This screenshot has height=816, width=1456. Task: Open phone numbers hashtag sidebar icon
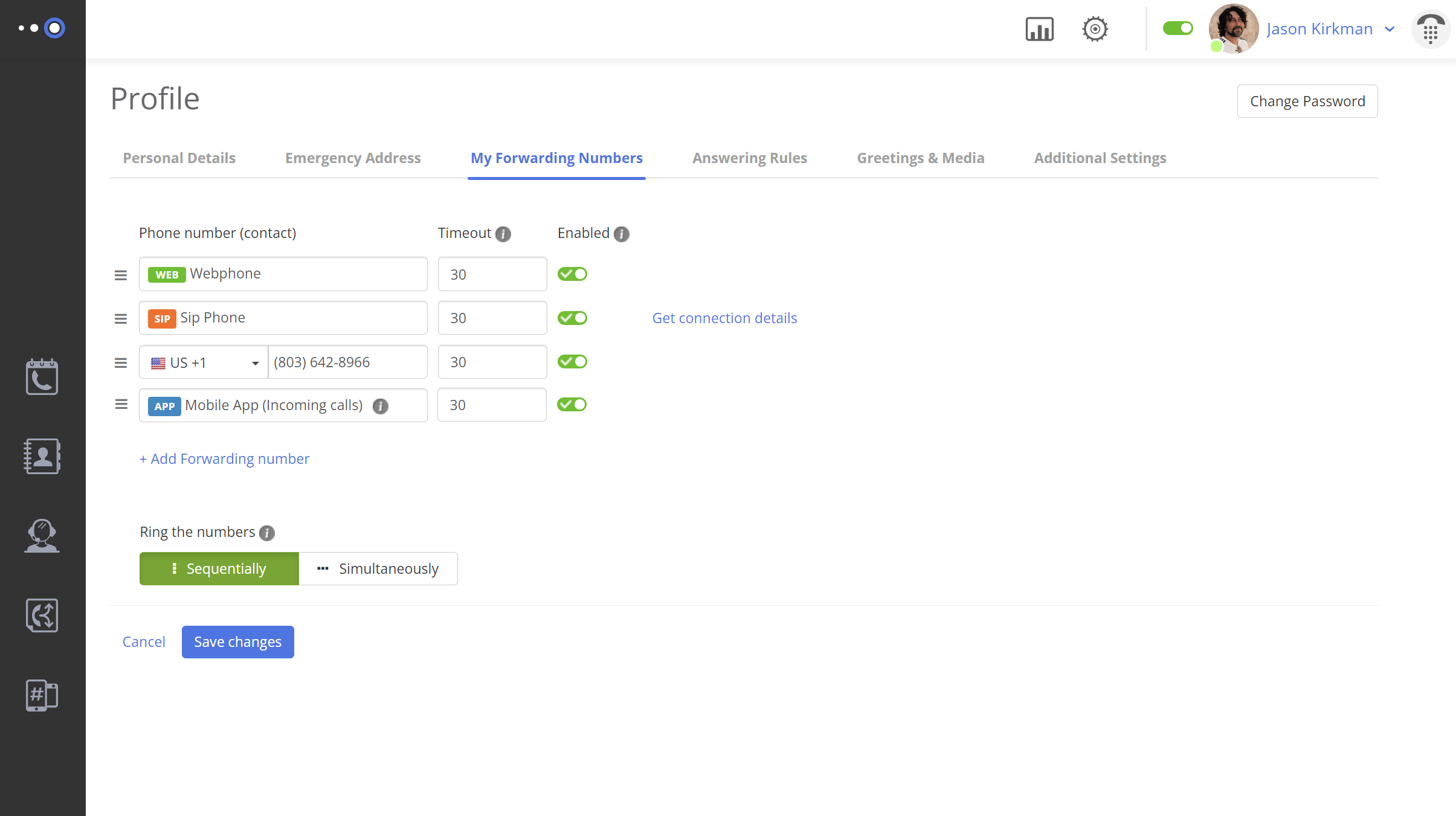click(x=42, y=695)
